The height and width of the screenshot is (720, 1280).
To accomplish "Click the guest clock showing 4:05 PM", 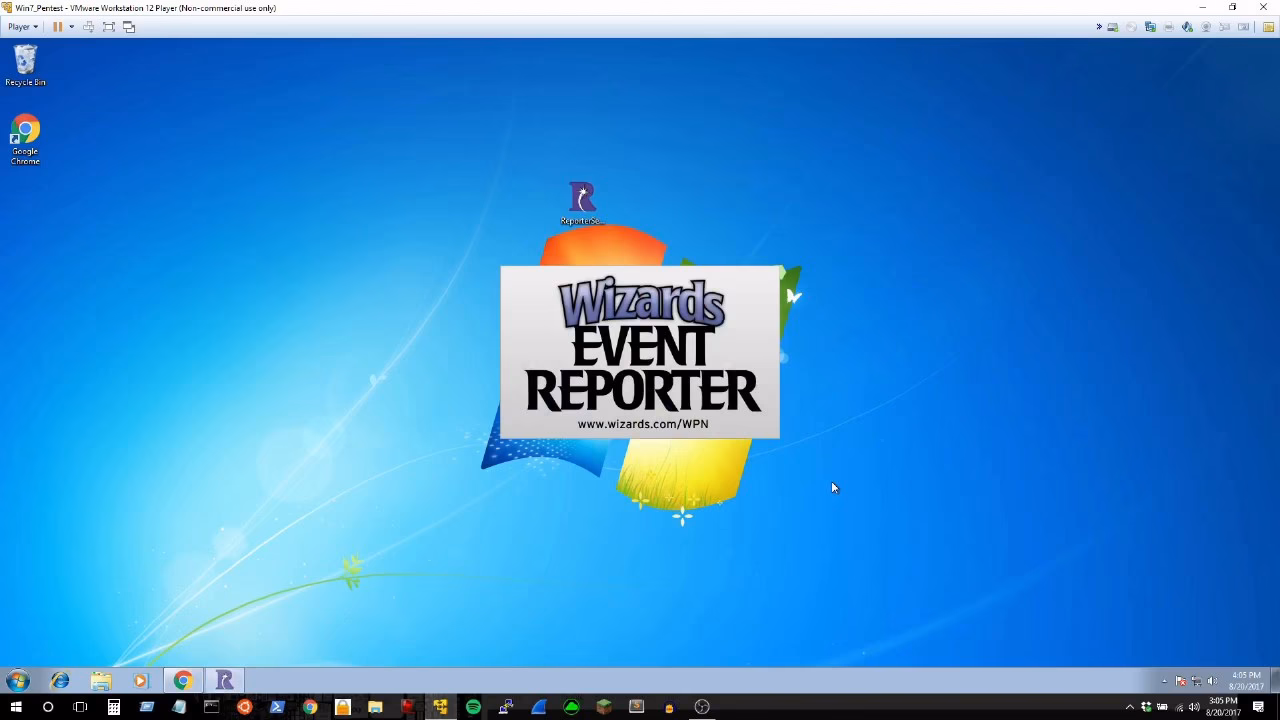I will pos(1246,681).
